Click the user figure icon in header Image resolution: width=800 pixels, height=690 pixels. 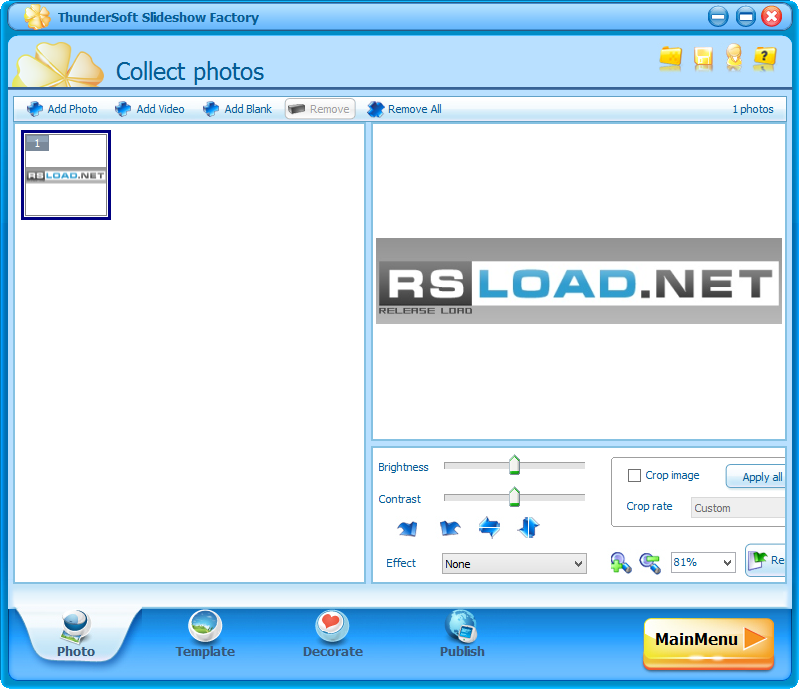tap(734, 57)
